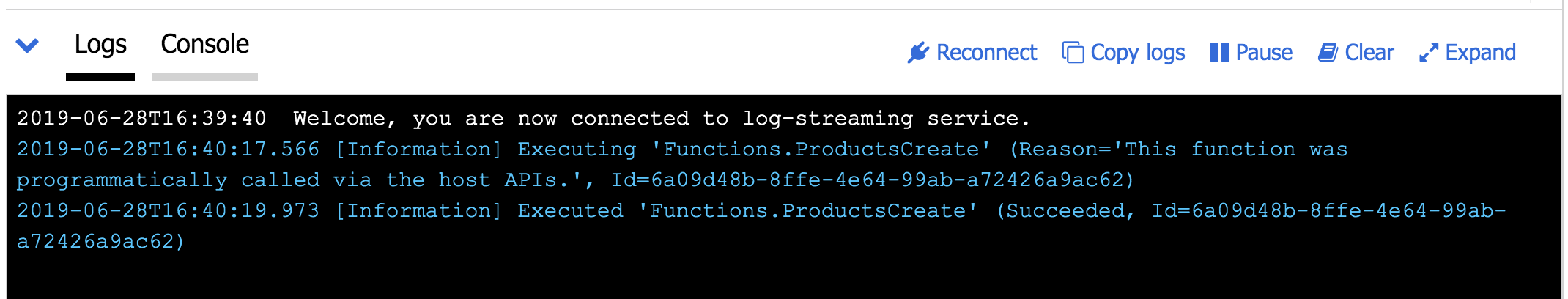Image resolution: width=1568 pixels, height=299 pixels.
Task: Switch to the Logs tab
Action: [x=100, y=45]
